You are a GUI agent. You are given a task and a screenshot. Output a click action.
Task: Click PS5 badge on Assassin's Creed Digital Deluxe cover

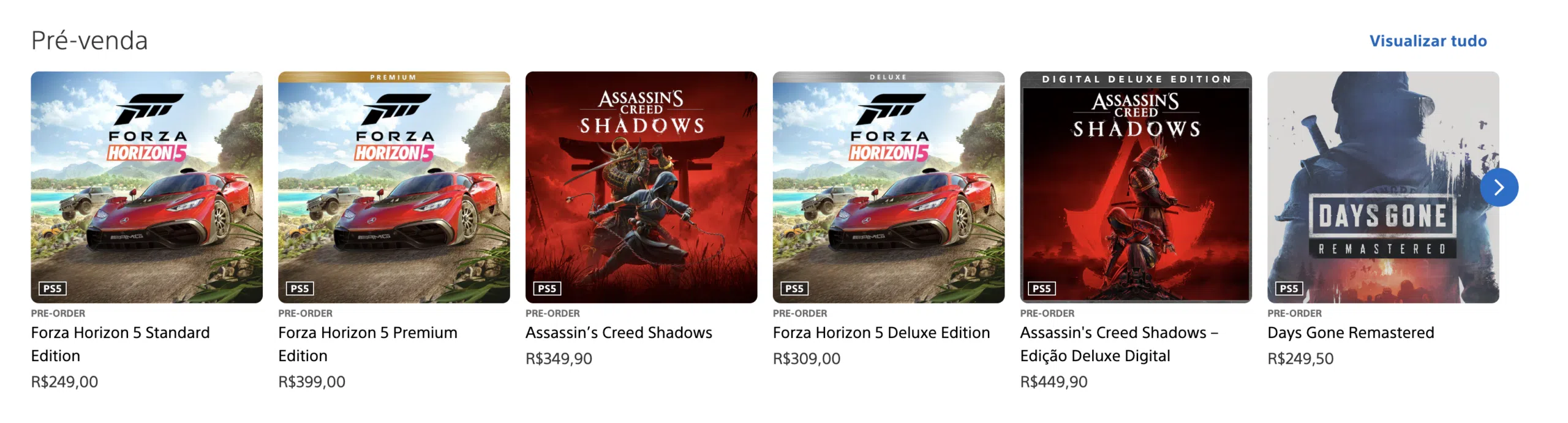point(1041,288)
